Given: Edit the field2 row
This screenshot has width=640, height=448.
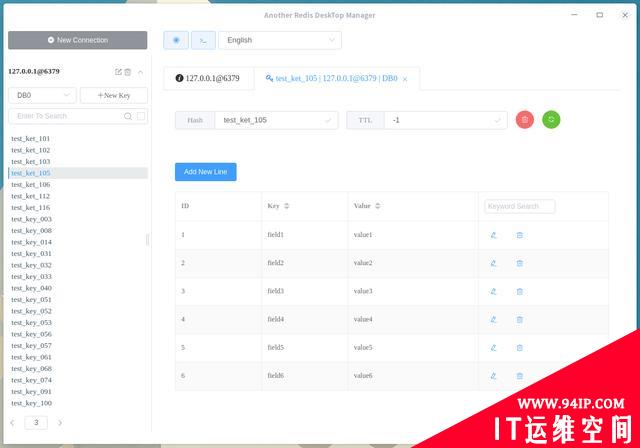Looking at the screenshot, I should (493, 263).
